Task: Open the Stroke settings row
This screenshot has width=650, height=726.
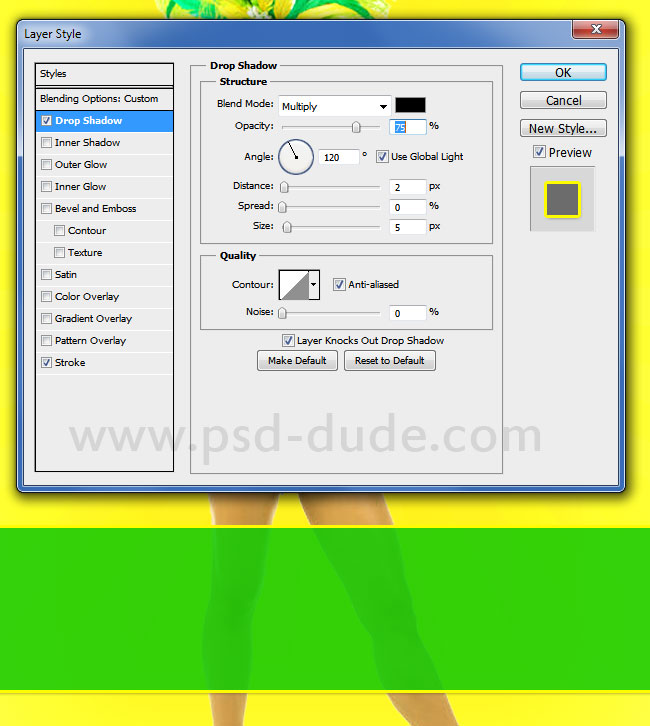Action: [104, 363]
